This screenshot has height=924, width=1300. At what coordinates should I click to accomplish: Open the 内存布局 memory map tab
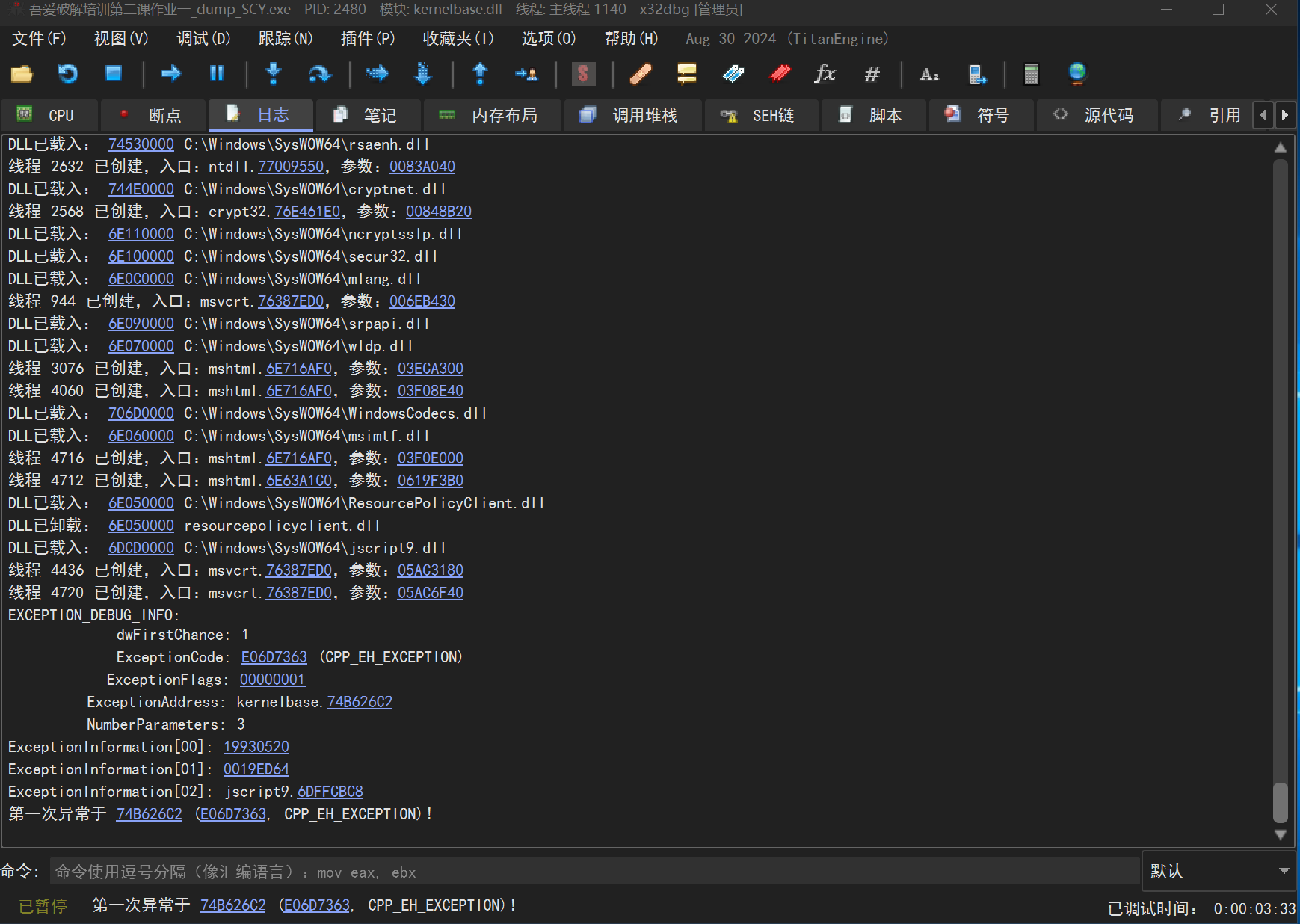(493, 115)
